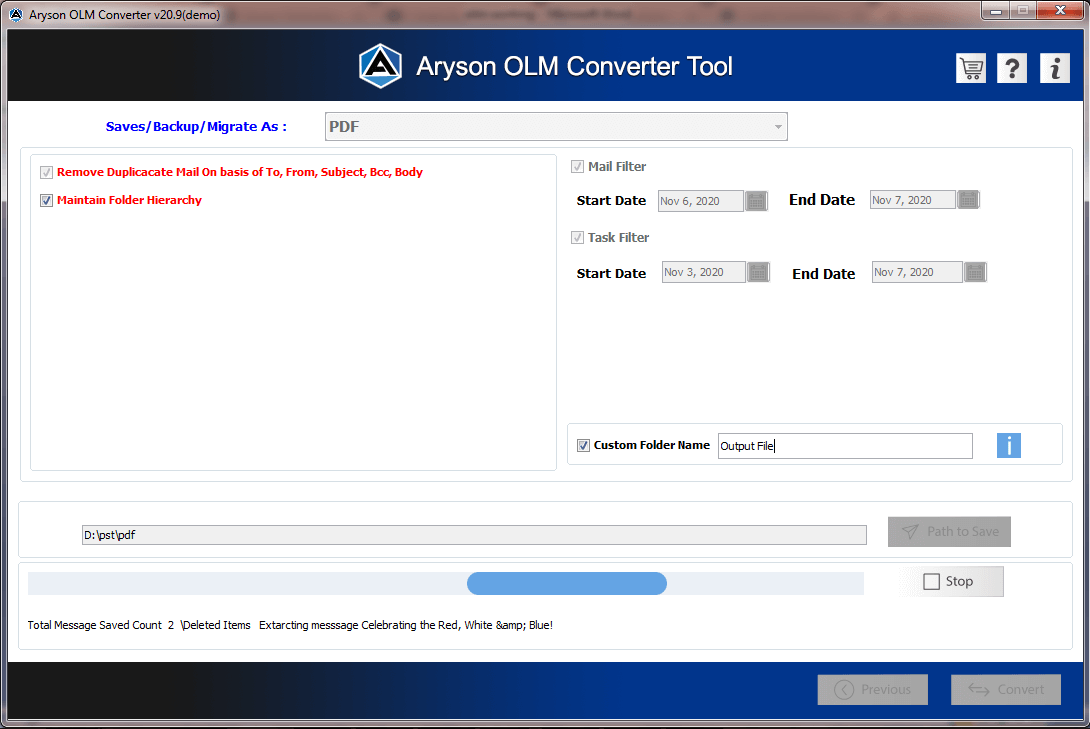Click the Aryson logo in the header
1090x729 pixels.
[x=380, y=66]
